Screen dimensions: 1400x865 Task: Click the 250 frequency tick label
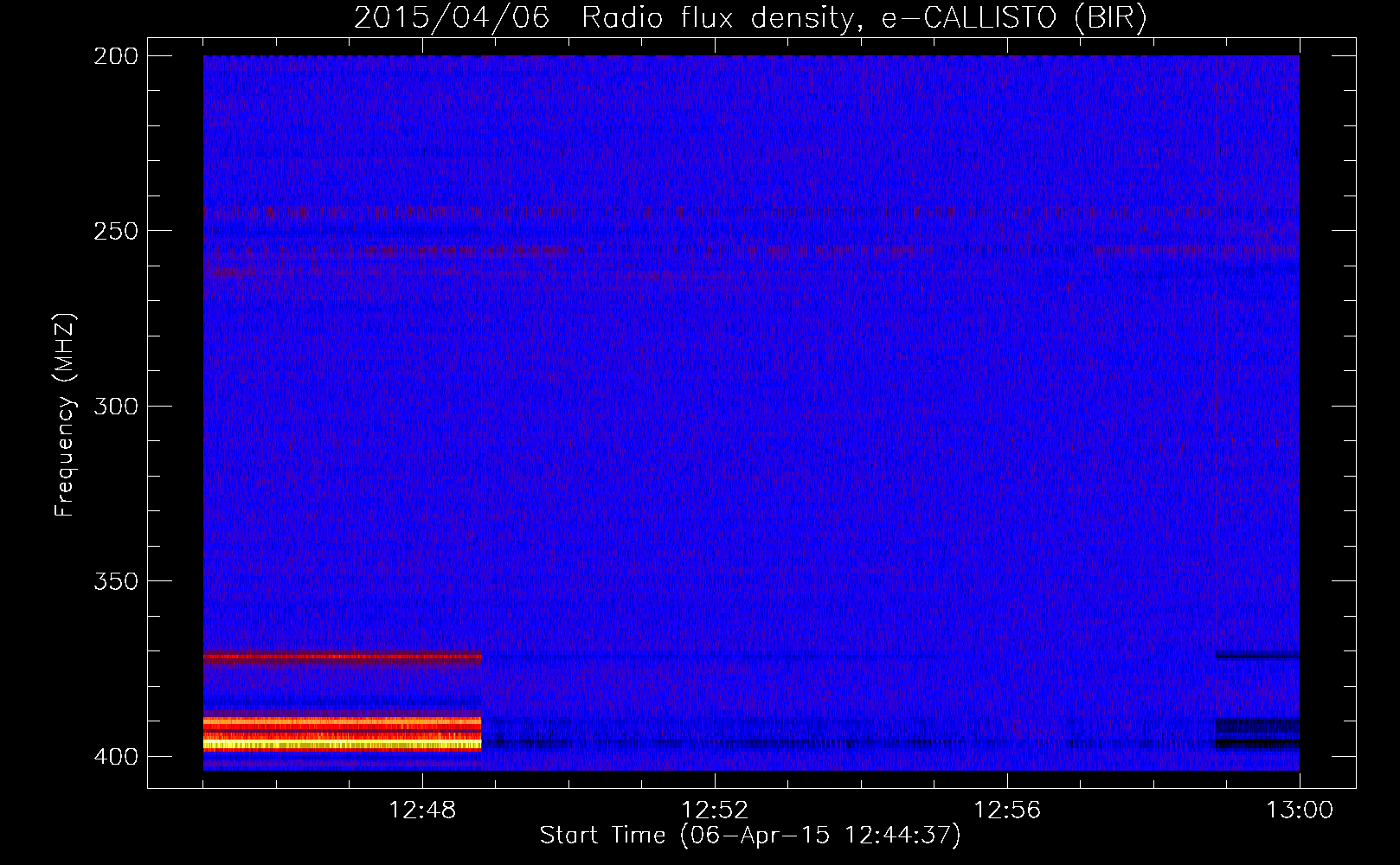[116, 231]
